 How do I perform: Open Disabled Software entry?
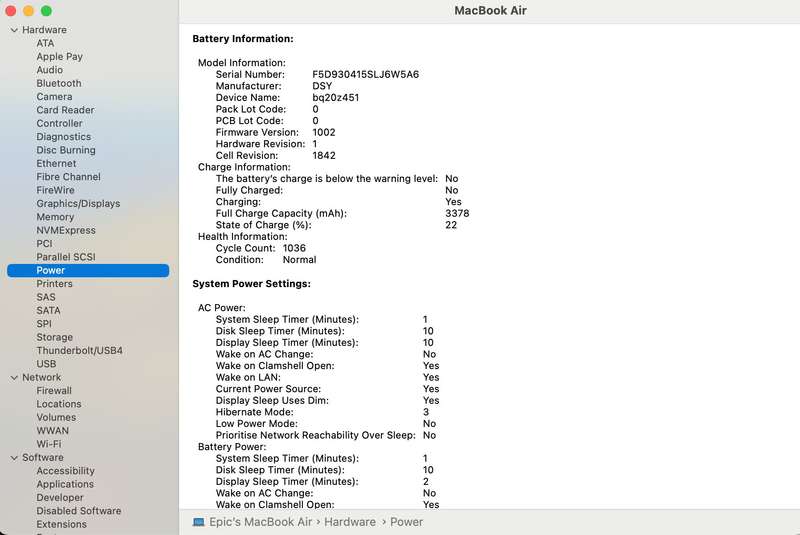point(79,511)
